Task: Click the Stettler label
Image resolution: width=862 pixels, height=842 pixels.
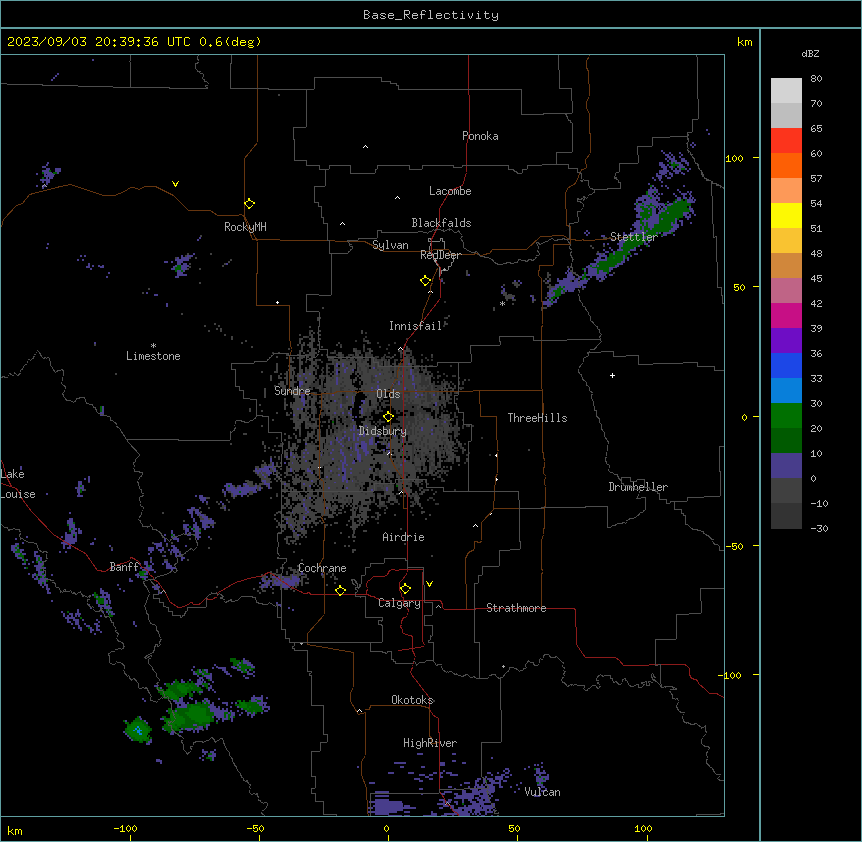Action: pyautogui.click(x=634, y=237)
